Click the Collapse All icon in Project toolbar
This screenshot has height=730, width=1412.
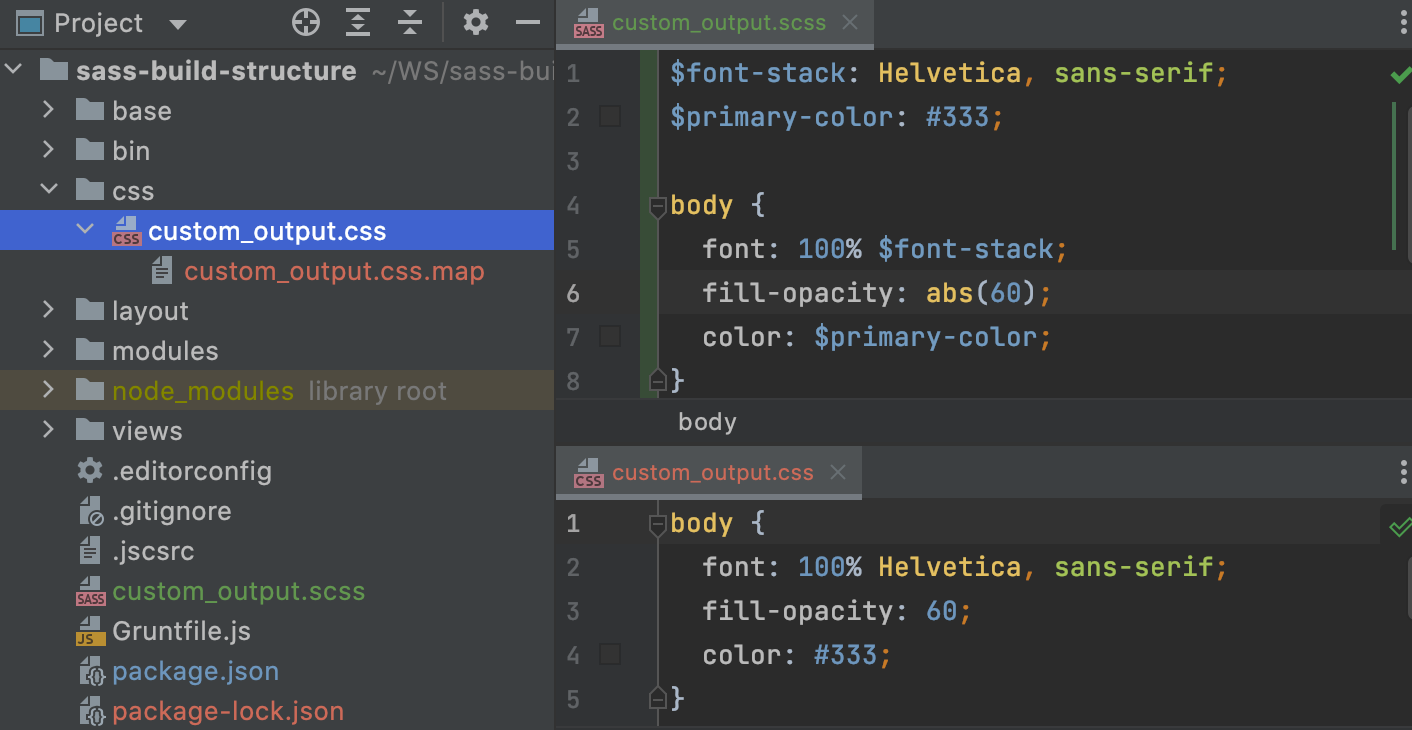[410, 22]
